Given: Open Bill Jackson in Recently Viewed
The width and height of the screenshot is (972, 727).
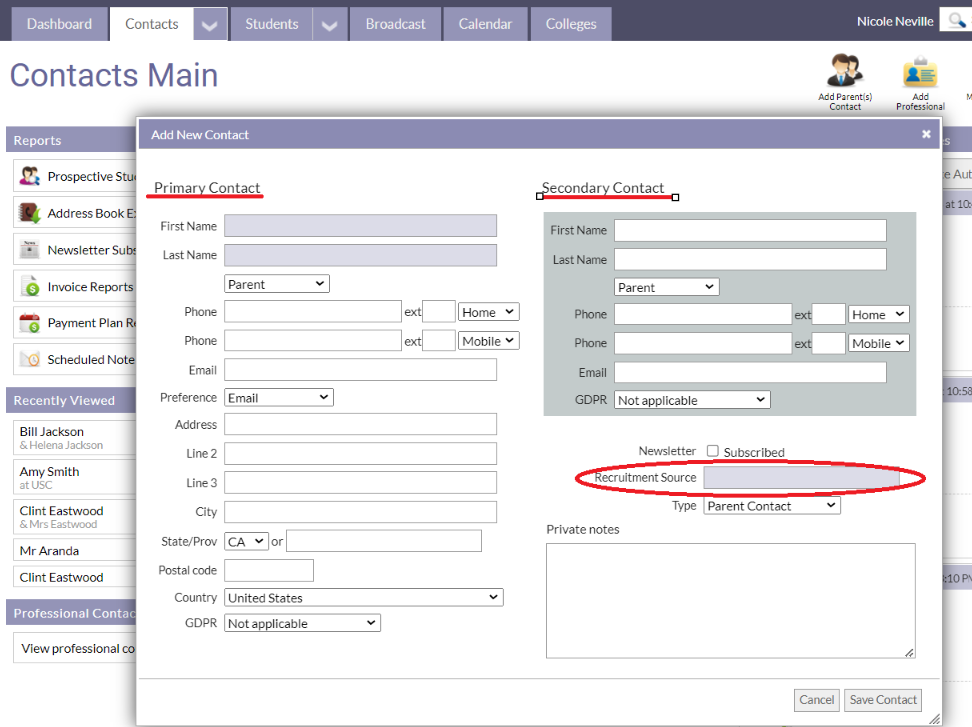Looking at the screenshot, I should [51, 431].
